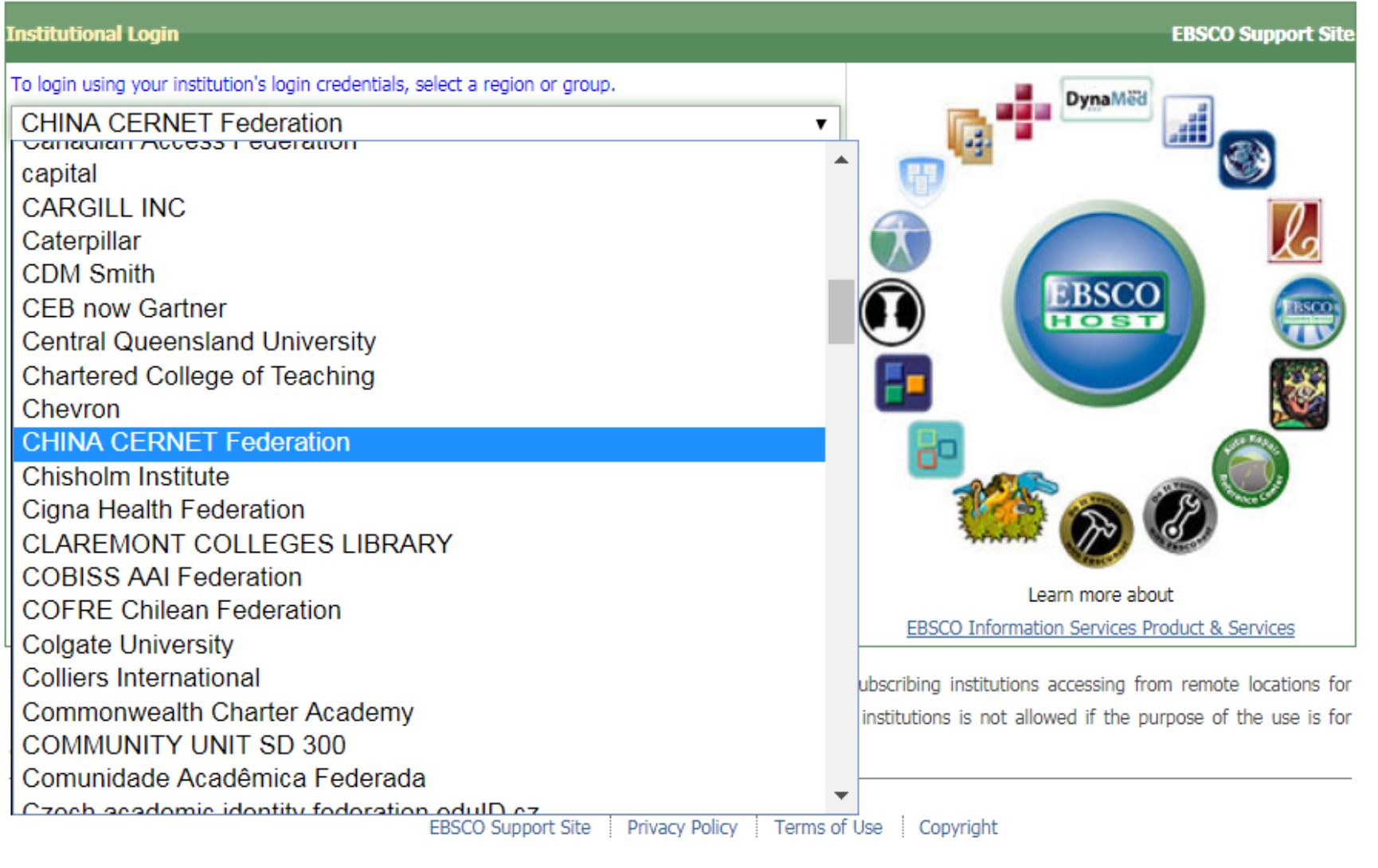Click the stacked documents product icon
This screenshot has height=868, width=1378.
[x=969, y=135]
